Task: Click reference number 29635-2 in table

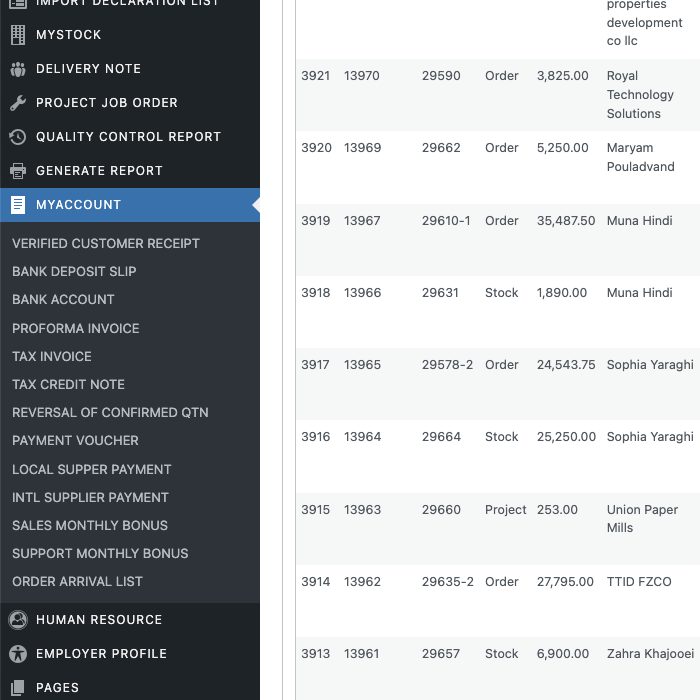Action: click(x=447, y=582)
